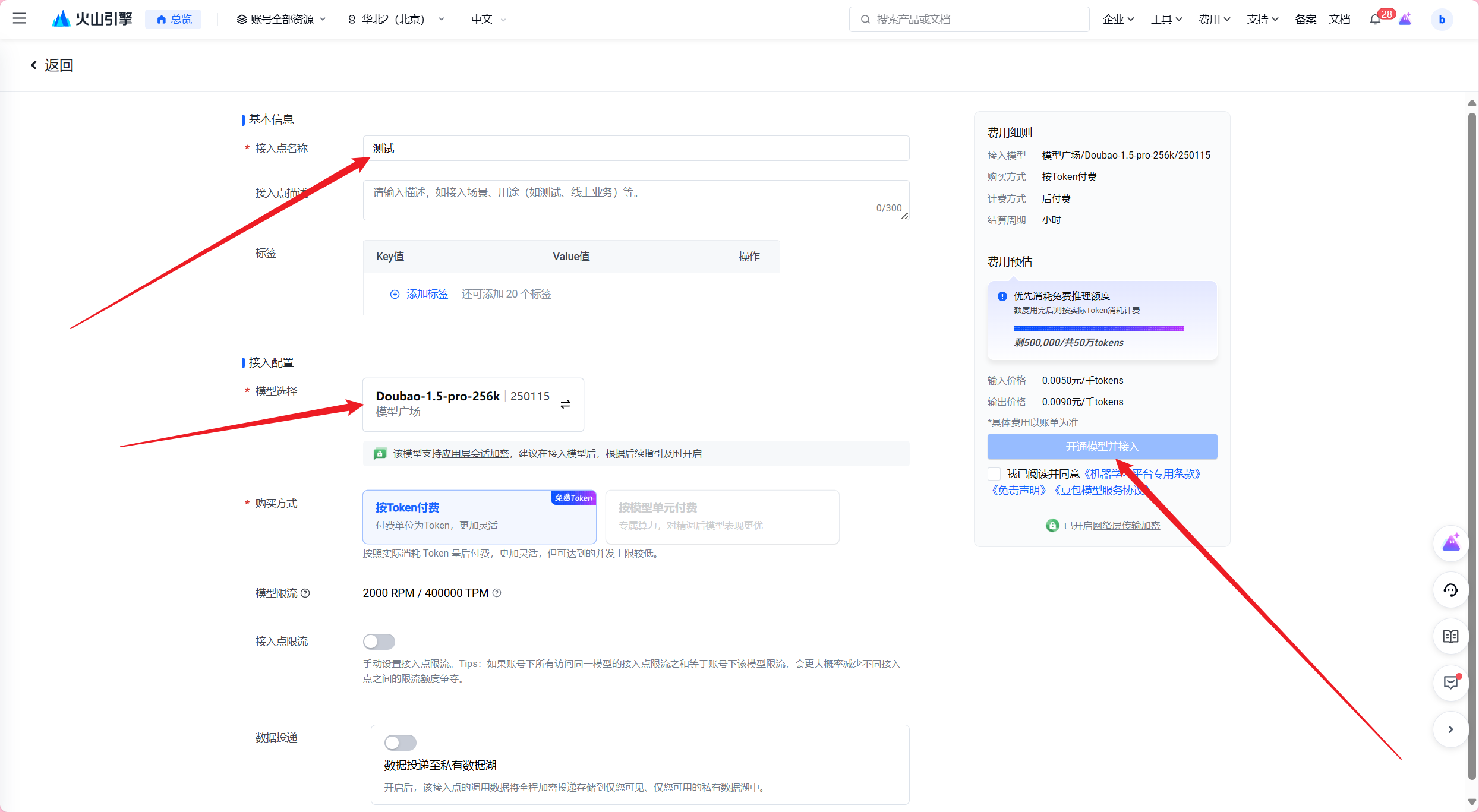
Task: Collapse the floating sidebar chevron button
Action: pyautogui.click(x=1450, y=729)
